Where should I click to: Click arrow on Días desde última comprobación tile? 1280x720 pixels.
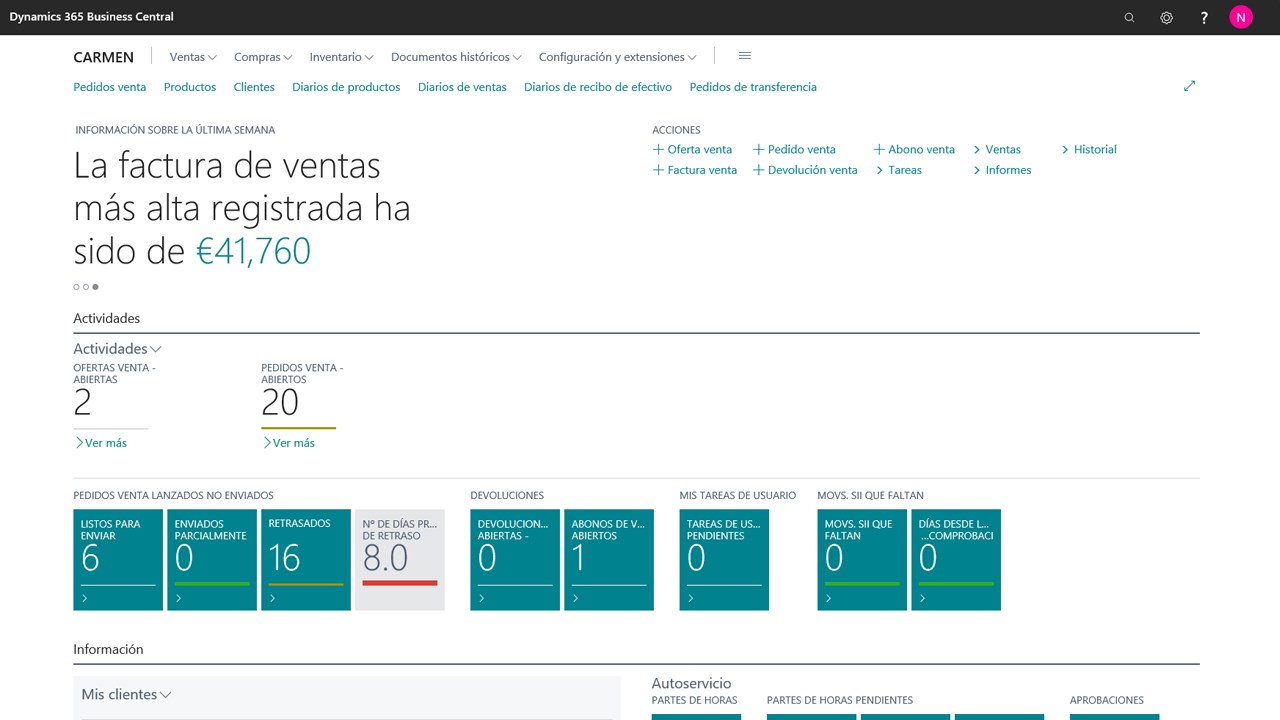(x=923, y=598)
